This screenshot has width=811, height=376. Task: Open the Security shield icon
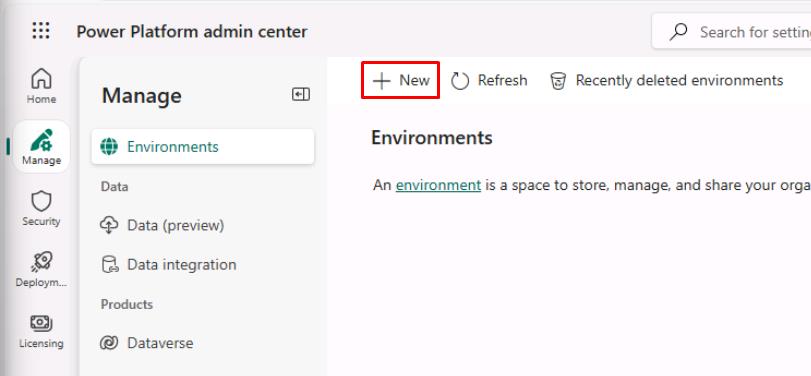41,201
